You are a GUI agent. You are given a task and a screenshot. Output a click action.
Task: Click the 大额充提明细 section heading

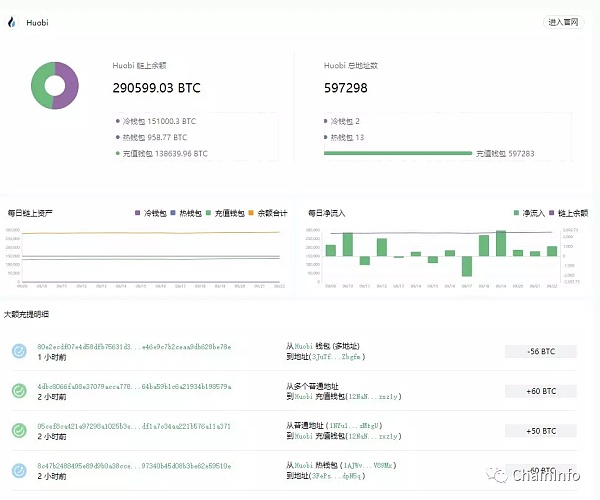click(x=26, y=314)
